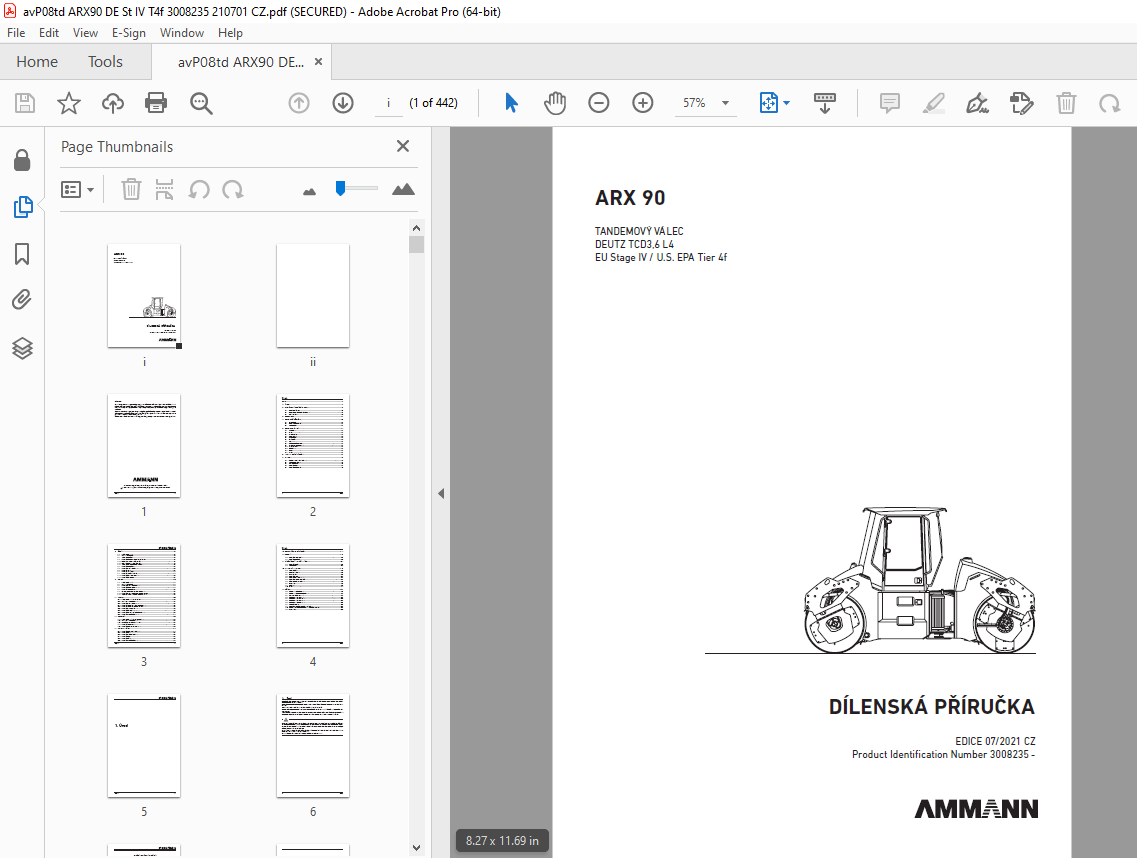Collapse the navigation pane arrow
Image resolution: width=1137 pixels, height=858 pixels.
point(441,493)
